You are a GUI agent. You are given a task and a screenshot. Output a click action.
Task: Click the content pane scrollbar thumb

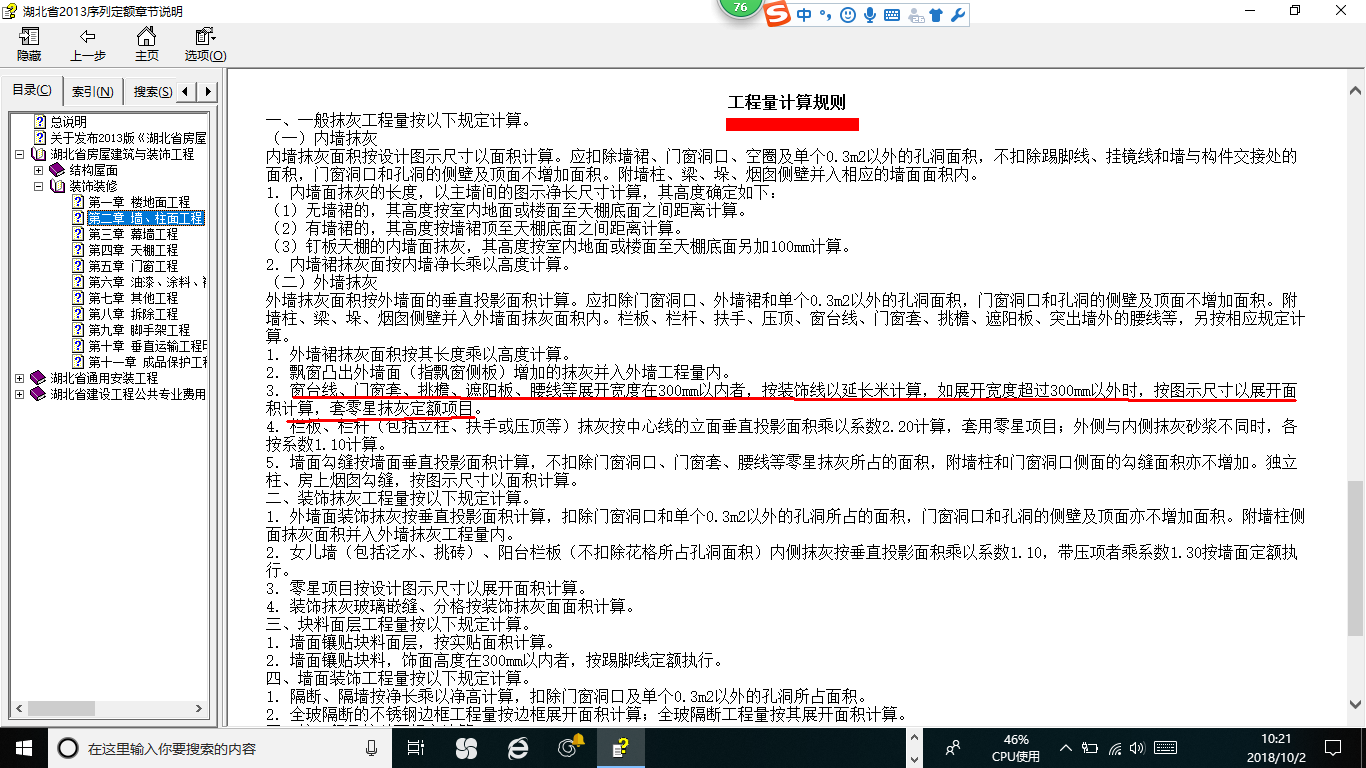coord(1356,557)
